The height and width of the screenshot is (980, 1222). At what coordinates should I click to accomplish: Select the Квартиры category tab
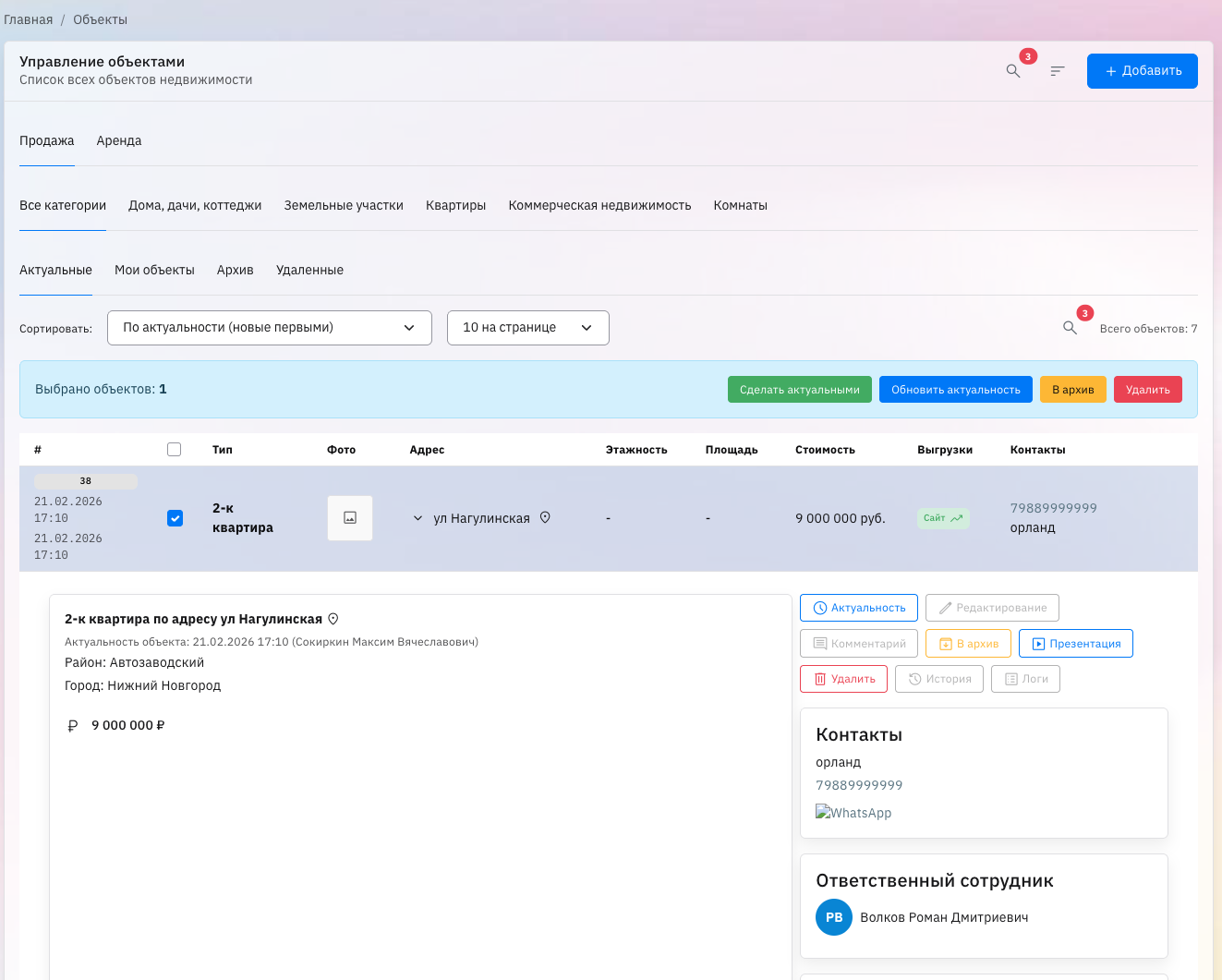455,205
